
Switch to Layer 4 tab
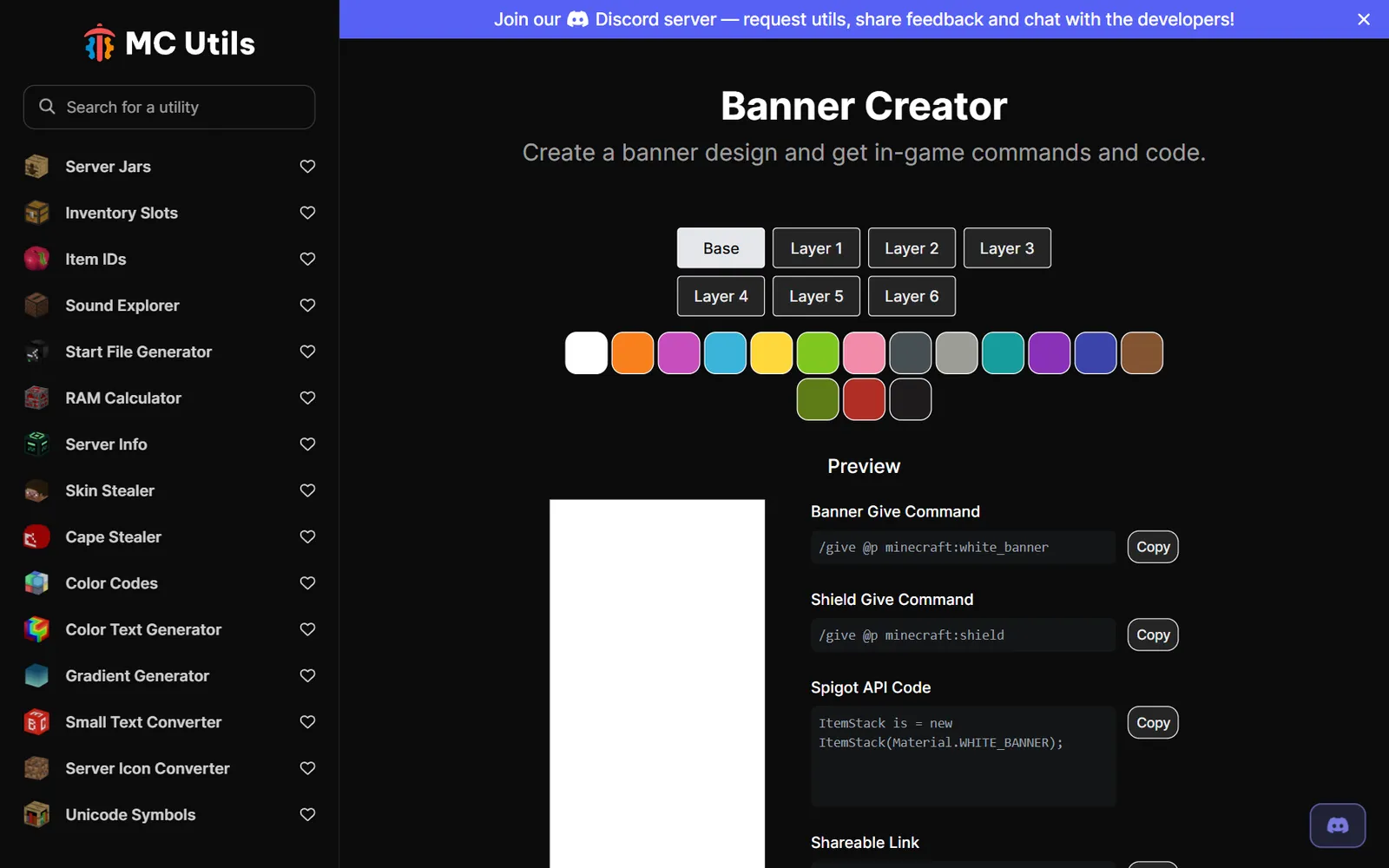click(x=721, y=296)
